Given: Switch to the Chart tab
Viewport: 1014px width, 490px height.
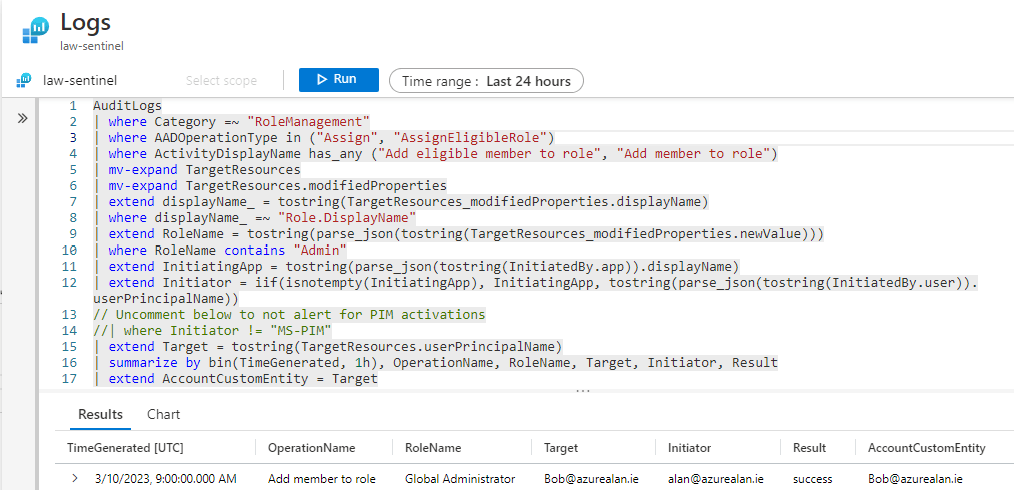Looking at the screenshot, I should click(x=163, y=414).
